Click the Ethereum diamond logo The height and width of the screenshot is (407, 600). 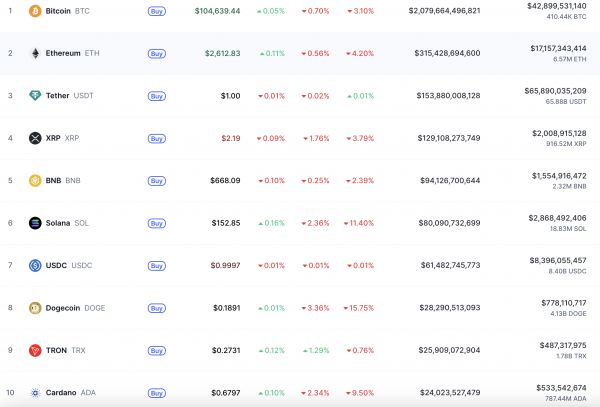pyautogui.click(x=35, y=53)
